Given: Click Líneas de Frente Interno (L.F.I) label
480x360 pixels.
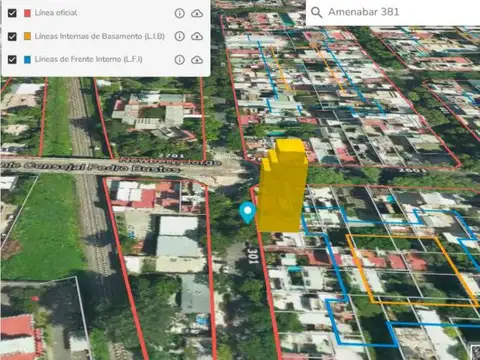Looking at the screenshot, I should coord(88,59).
